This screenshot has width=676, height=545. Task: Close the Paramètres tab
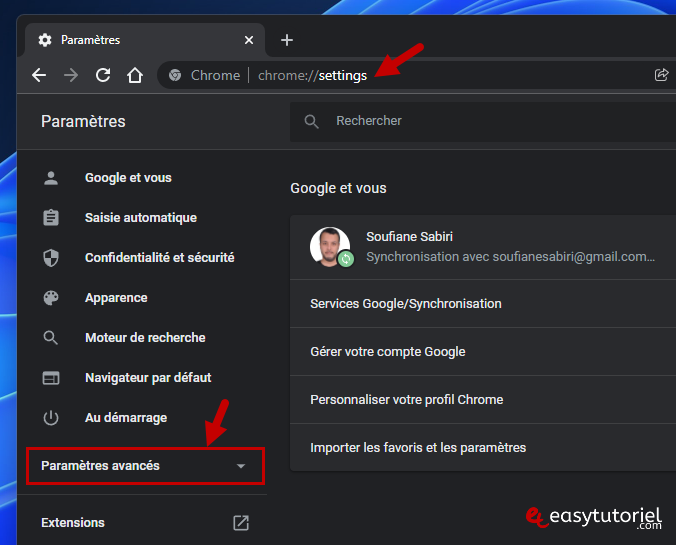pos(249,40)
